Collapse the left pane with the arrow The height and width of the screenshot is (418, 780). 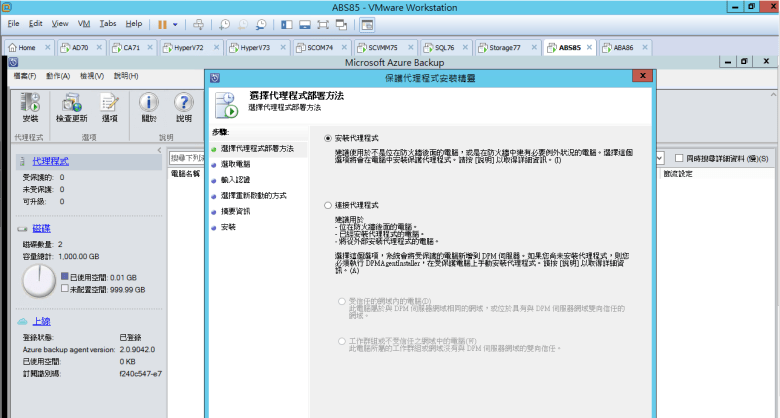158,151
